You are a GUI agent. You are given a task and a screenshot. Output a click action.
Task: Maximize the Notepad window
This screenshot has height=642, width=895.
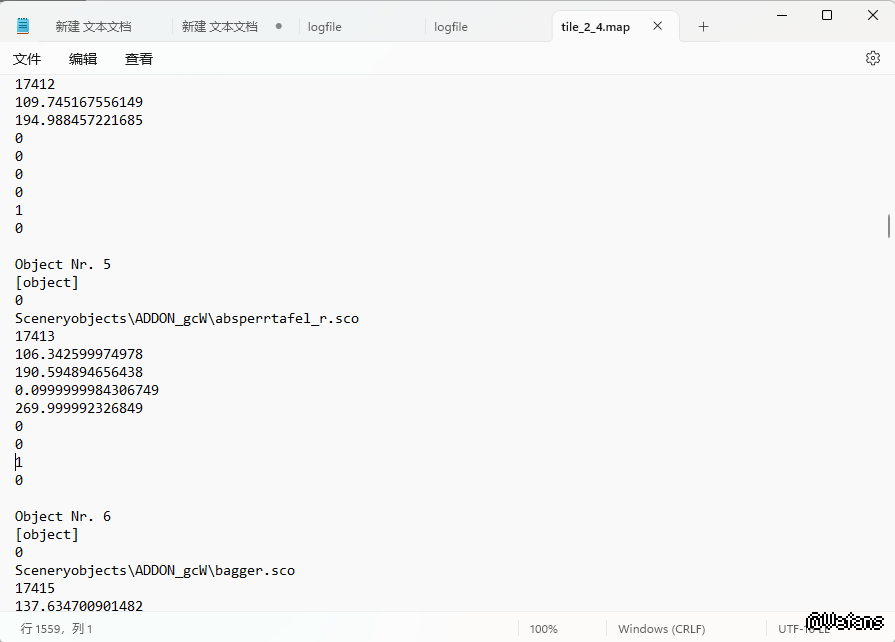(827, 15)
